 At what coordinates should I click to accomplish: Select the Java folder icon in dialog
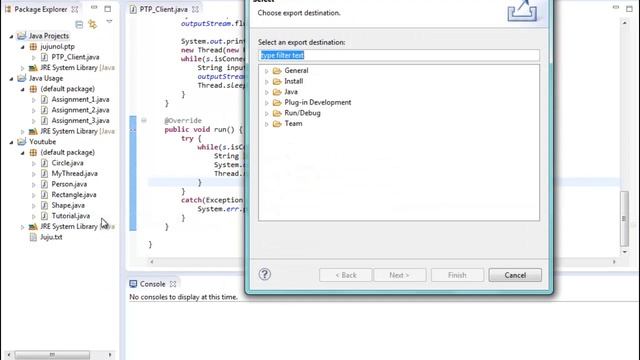point(277,92)
